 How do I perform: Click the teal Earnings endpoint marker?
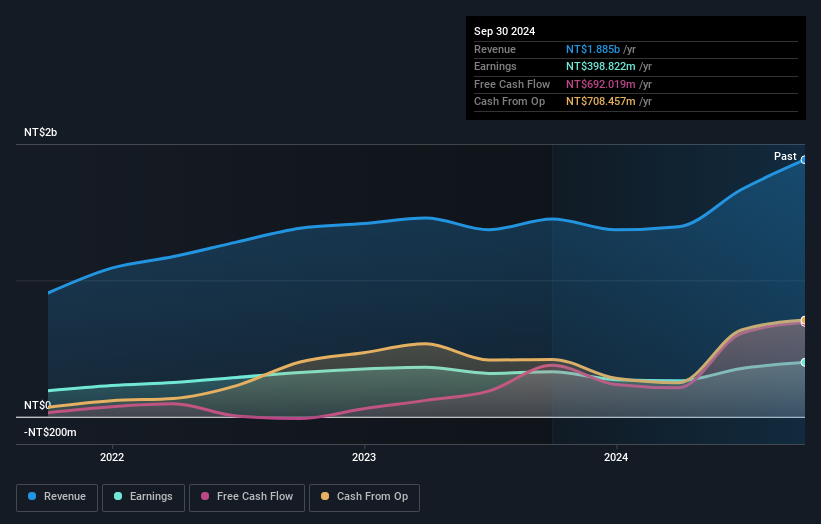(x=804, y=362)
